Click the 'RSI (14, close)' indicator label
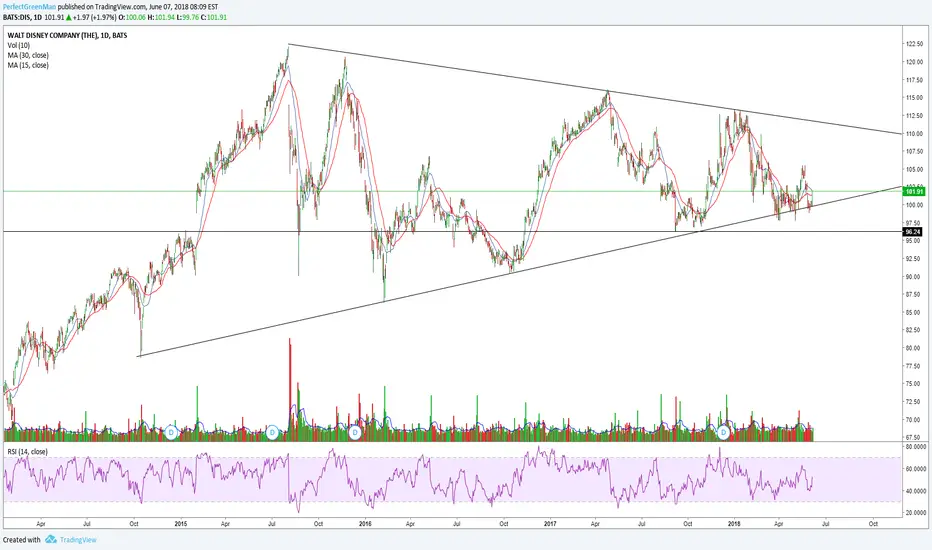 pyautogui.click(x=27, y=452)
